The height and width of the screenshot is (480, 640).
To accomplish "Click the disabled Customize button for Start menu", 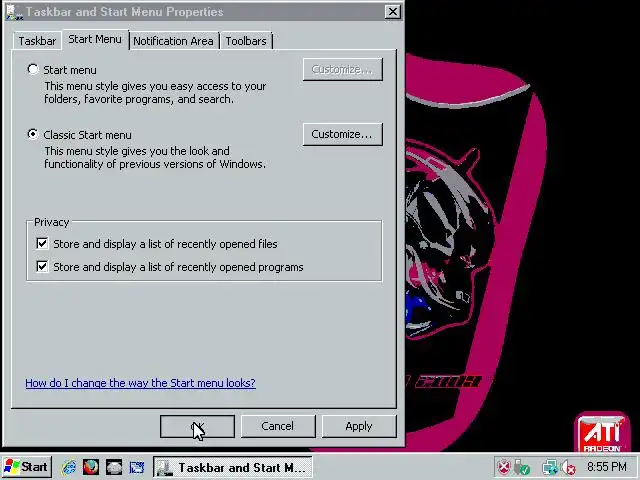I will [x=342, y=69].
